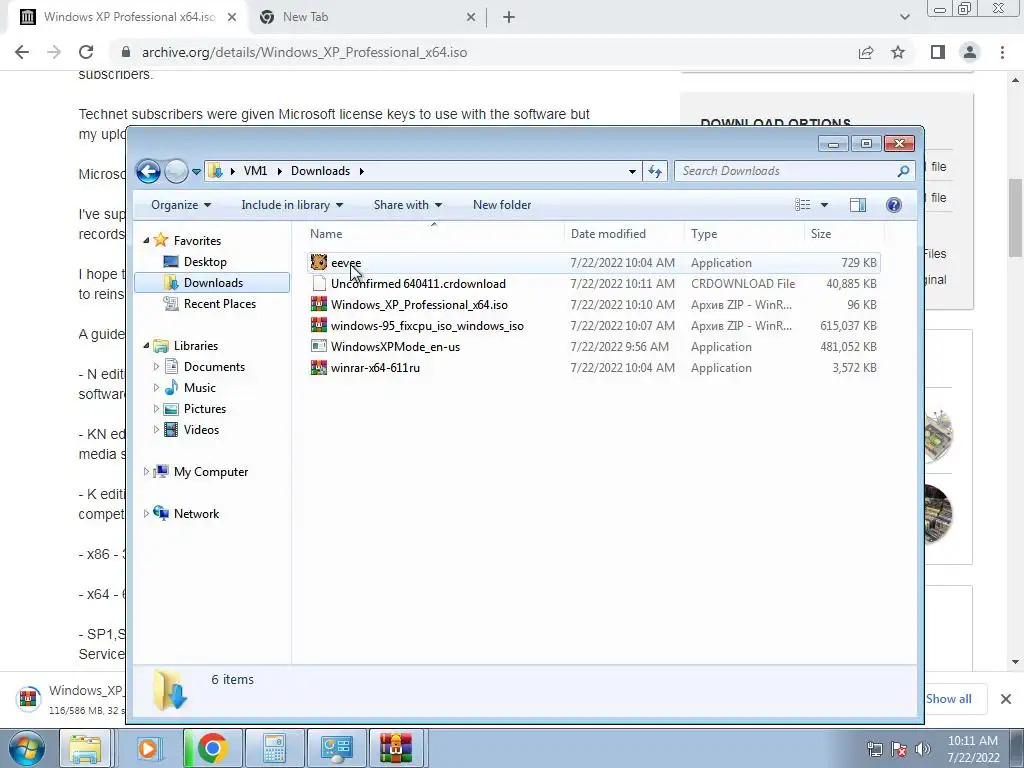The height and width of the screenshot is (768, 1024).
Task: Click the search magnifier icon in Explorer
Action: 903,171
